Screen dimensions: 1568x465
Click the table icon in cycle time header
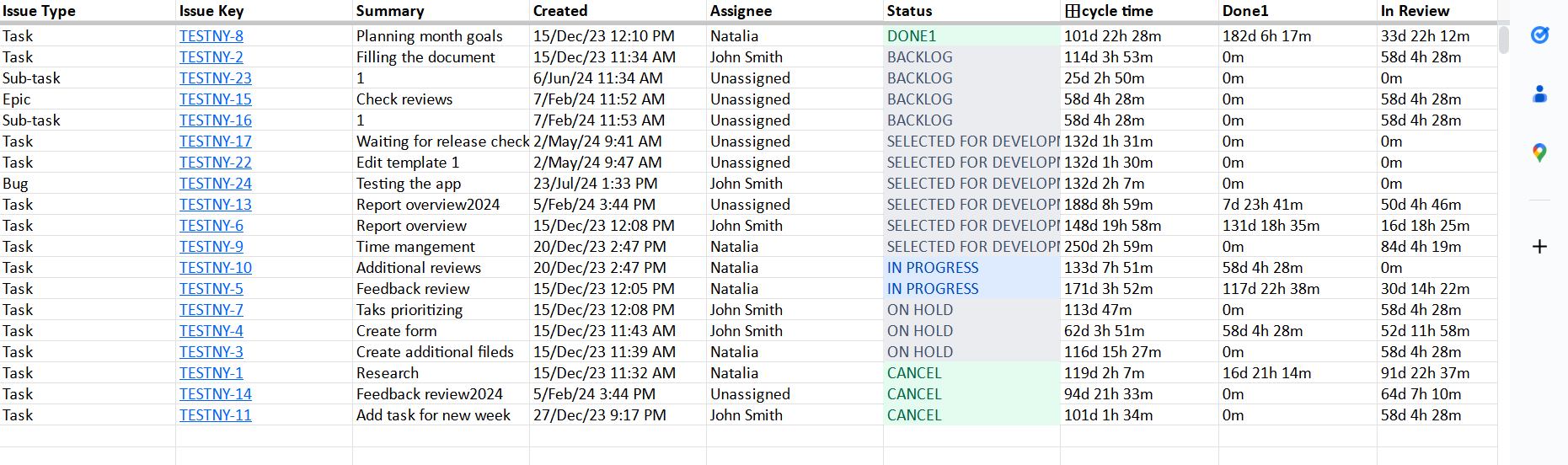[1073, 11]
